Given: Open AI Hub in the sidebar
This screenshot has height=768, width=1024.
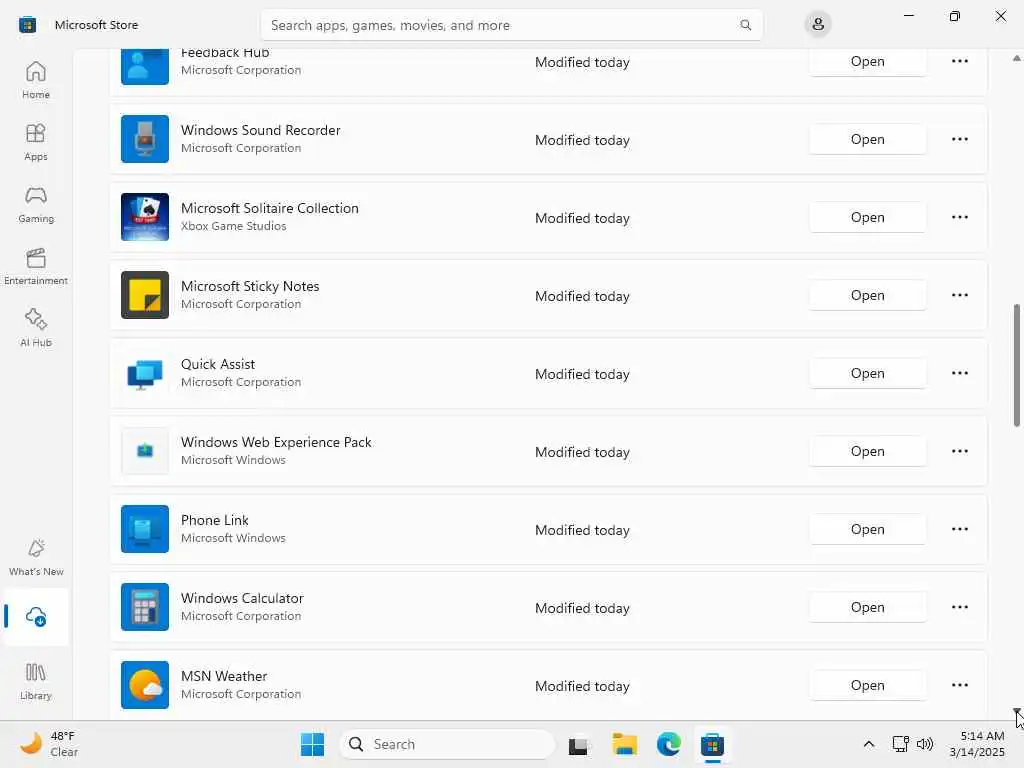Looking at the screenshot, I should click(x=36, y=328).
